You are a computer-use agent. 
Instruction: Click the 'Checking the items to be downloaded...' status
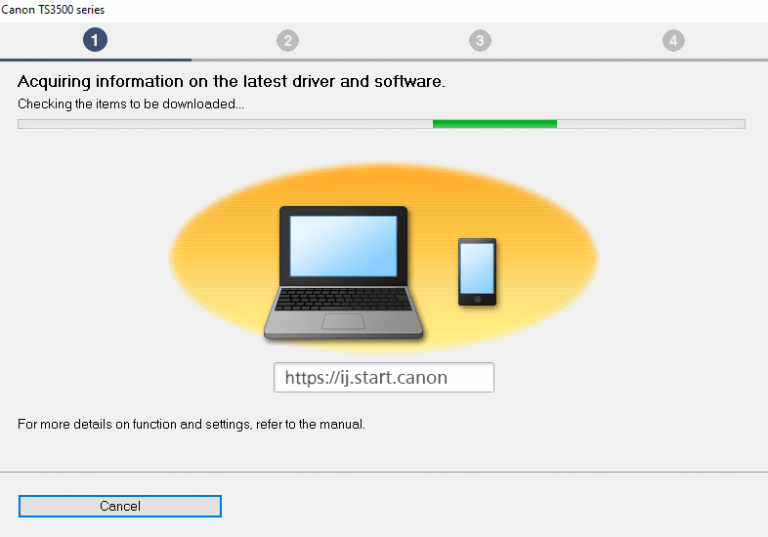point(131,104)
